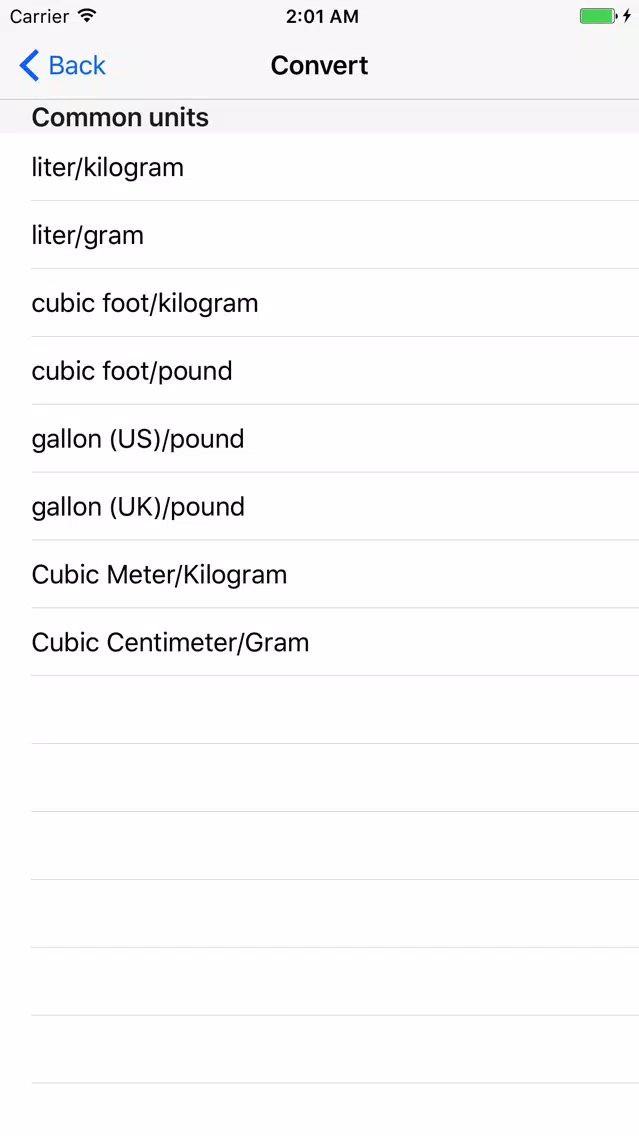Viewport: 639px width, 1136px height.
Task: Tap the 2:01 AM clock
Action: (x=322, y=16)
